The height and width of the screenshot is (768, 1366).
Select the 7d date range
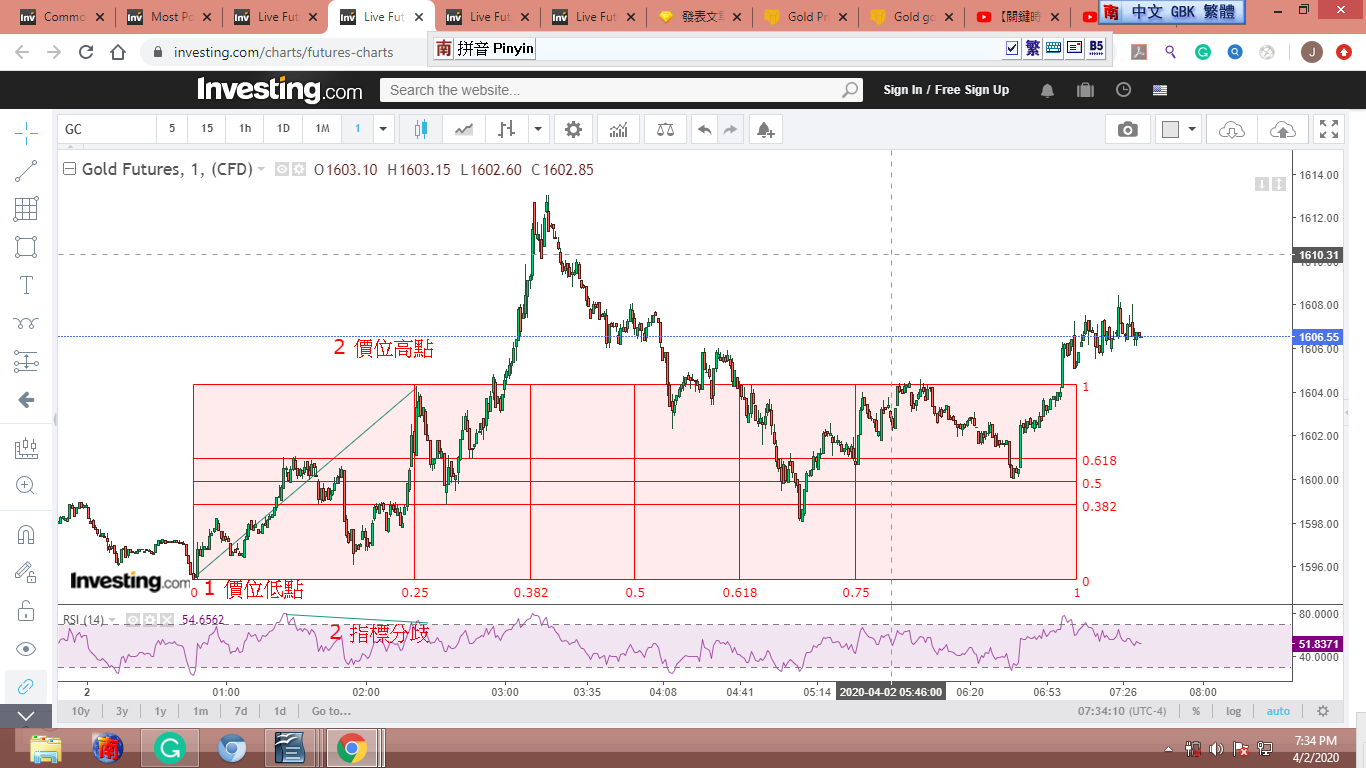tap(240, 711)
